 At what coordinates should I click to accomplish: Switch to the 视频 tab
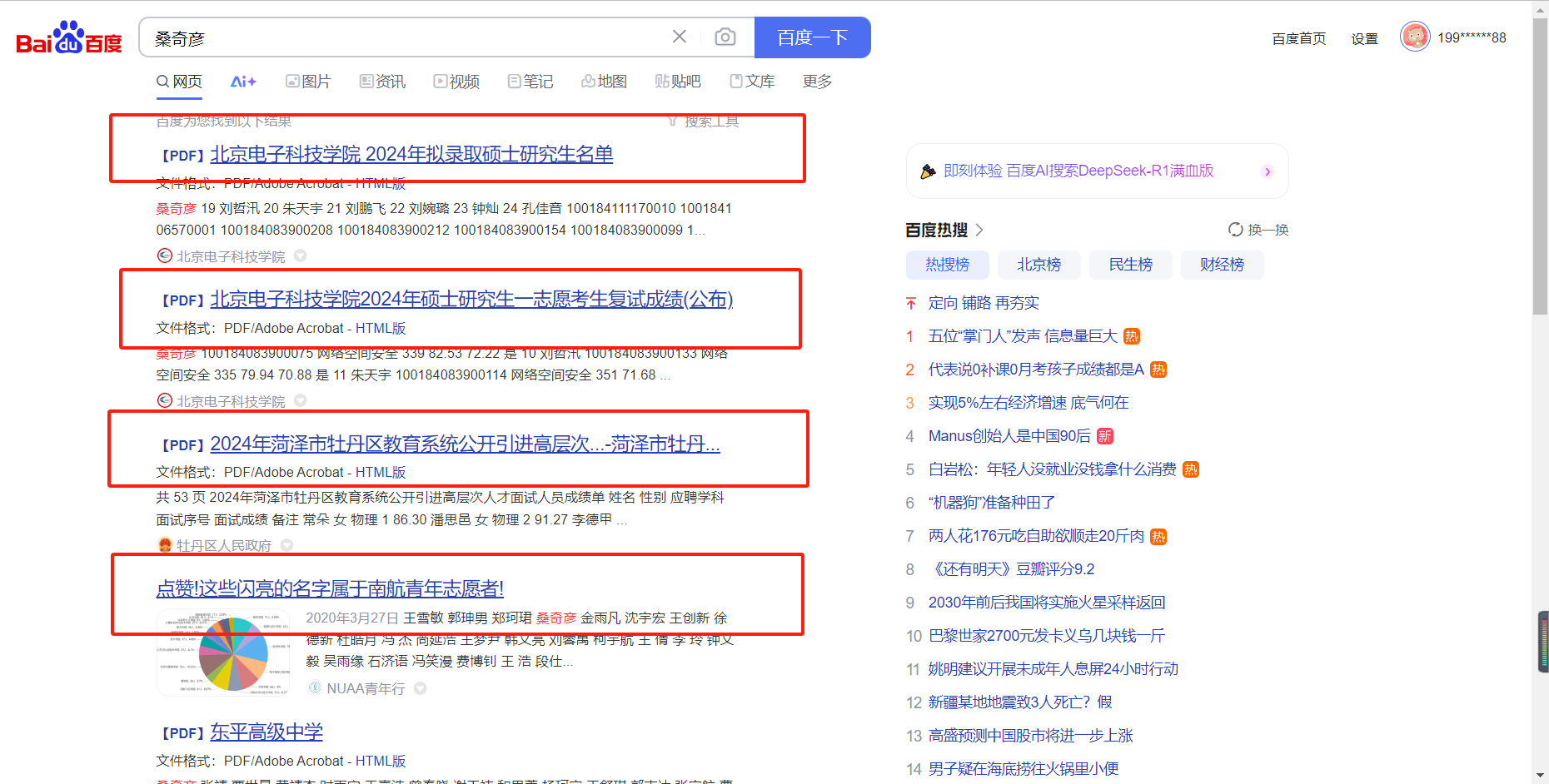click(x=456, y=82)
